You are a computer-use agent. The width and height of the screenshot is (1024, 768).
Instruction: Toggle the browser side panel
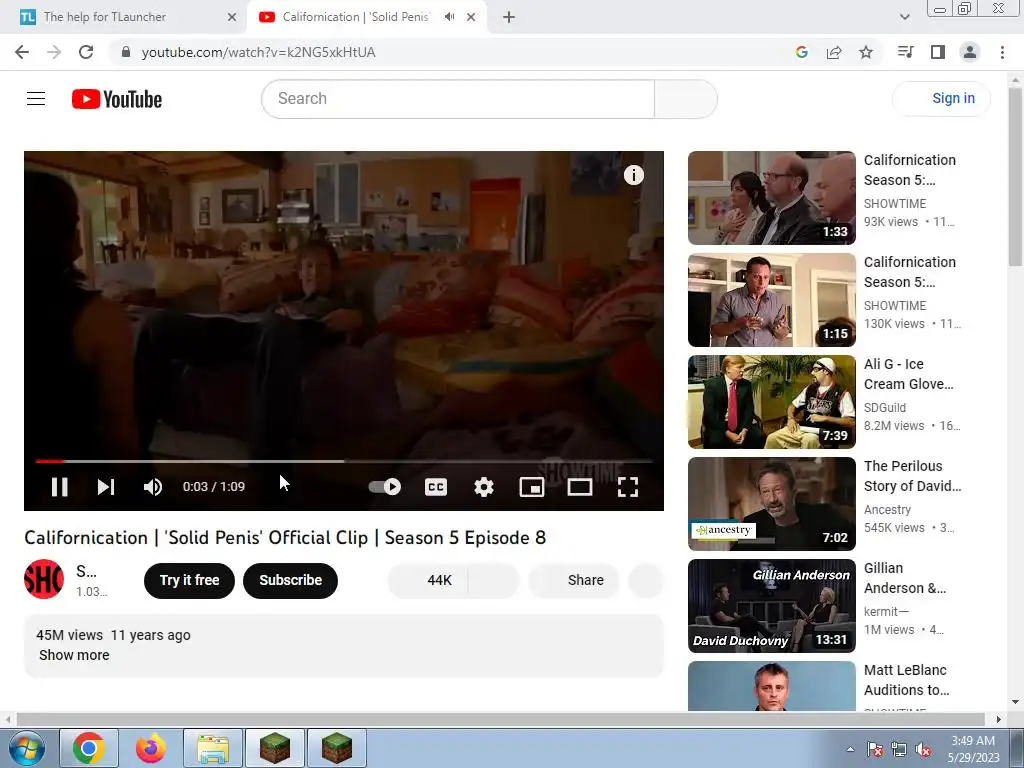point(938,52)
